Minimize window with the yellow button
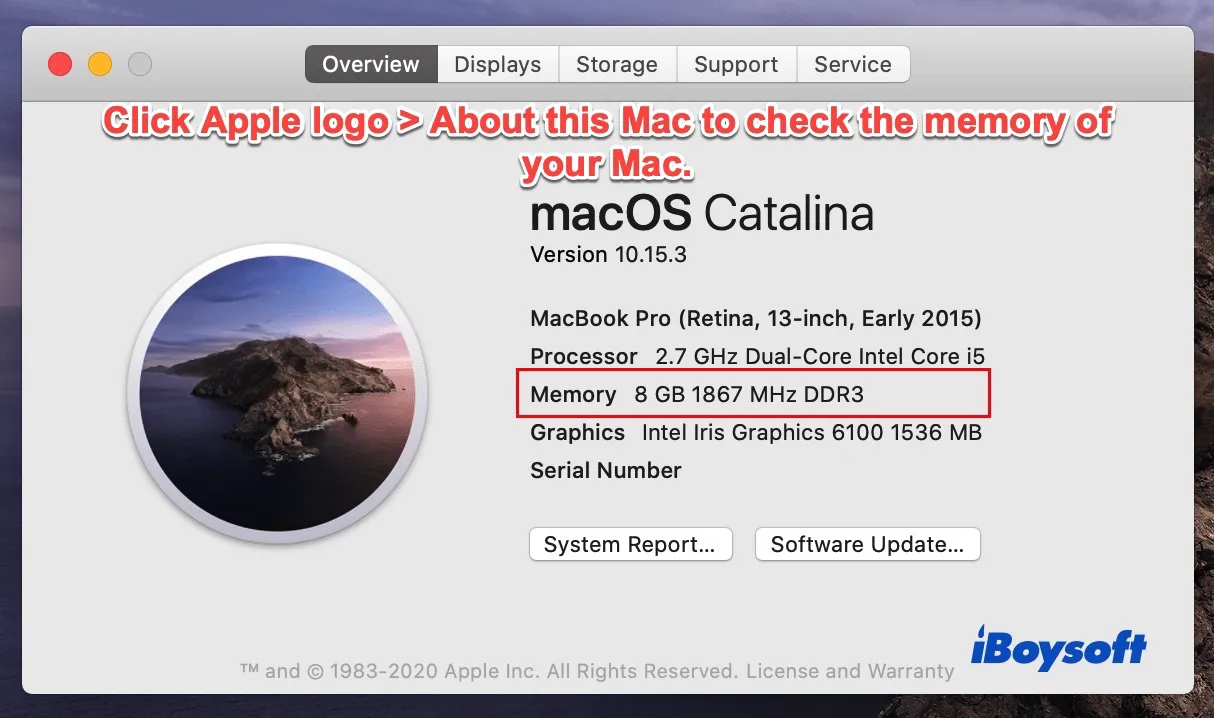 coord(100,64)
